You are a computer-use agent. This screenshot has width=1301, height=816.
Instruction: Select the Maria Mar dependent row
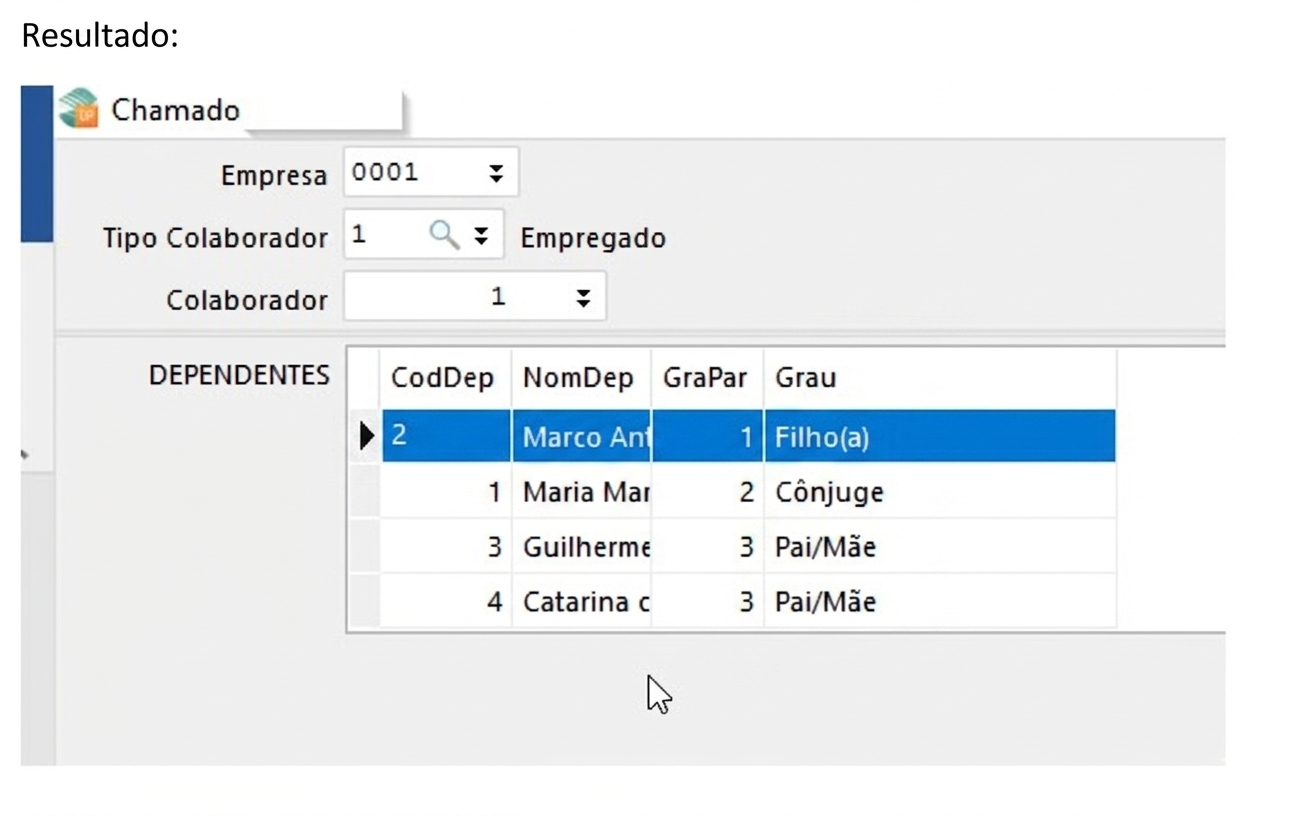(x=748, y=491)
